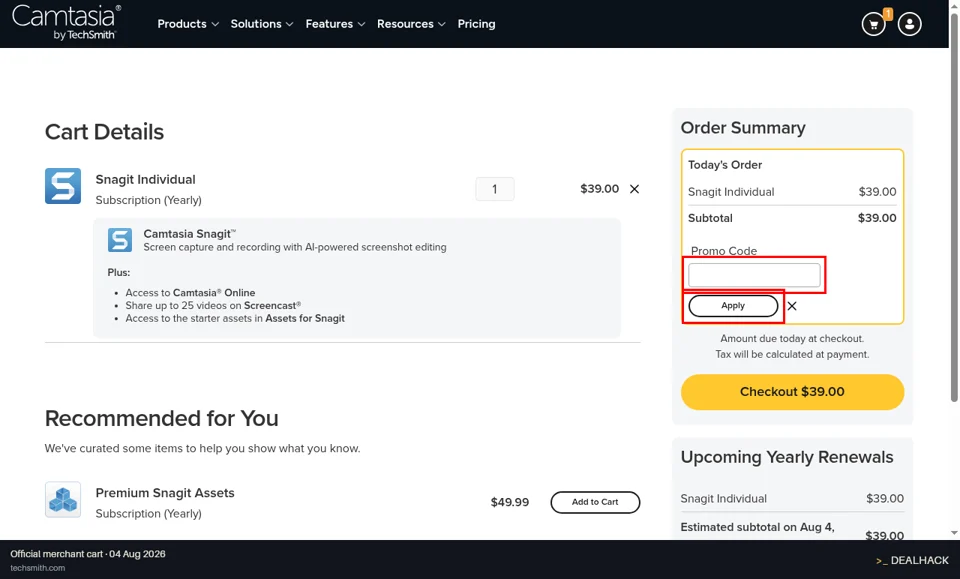
Task: Remove Snagit Individual from cart
Action: tap(634, 189)
